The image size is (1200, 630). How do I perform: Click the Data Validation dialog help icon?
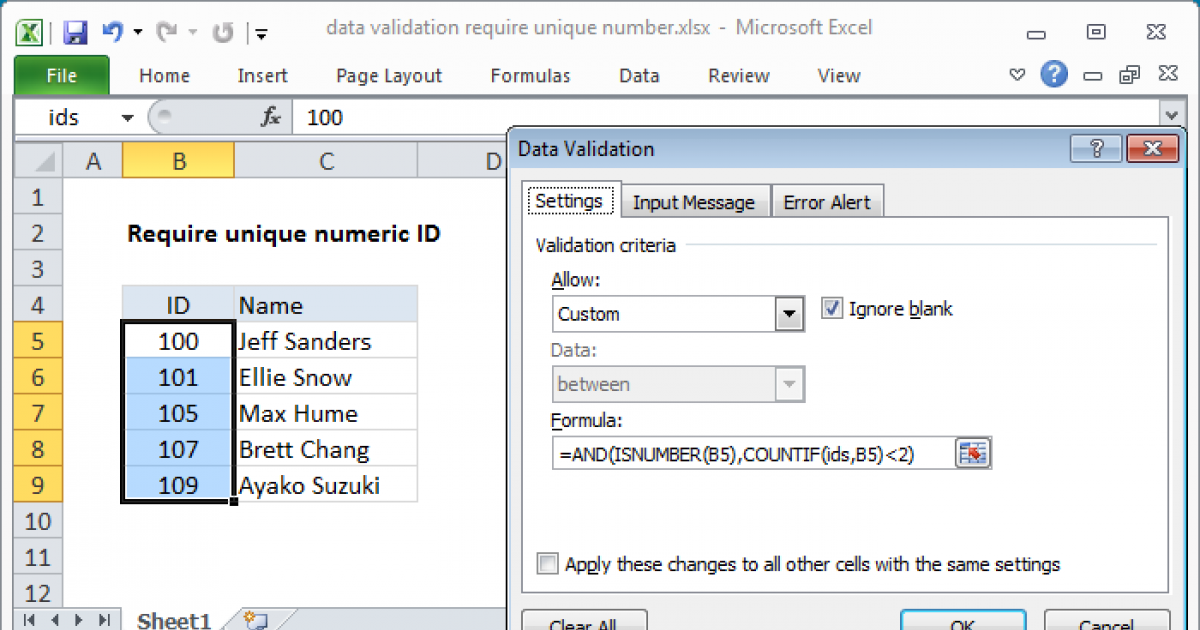[x=1096, y=148]
